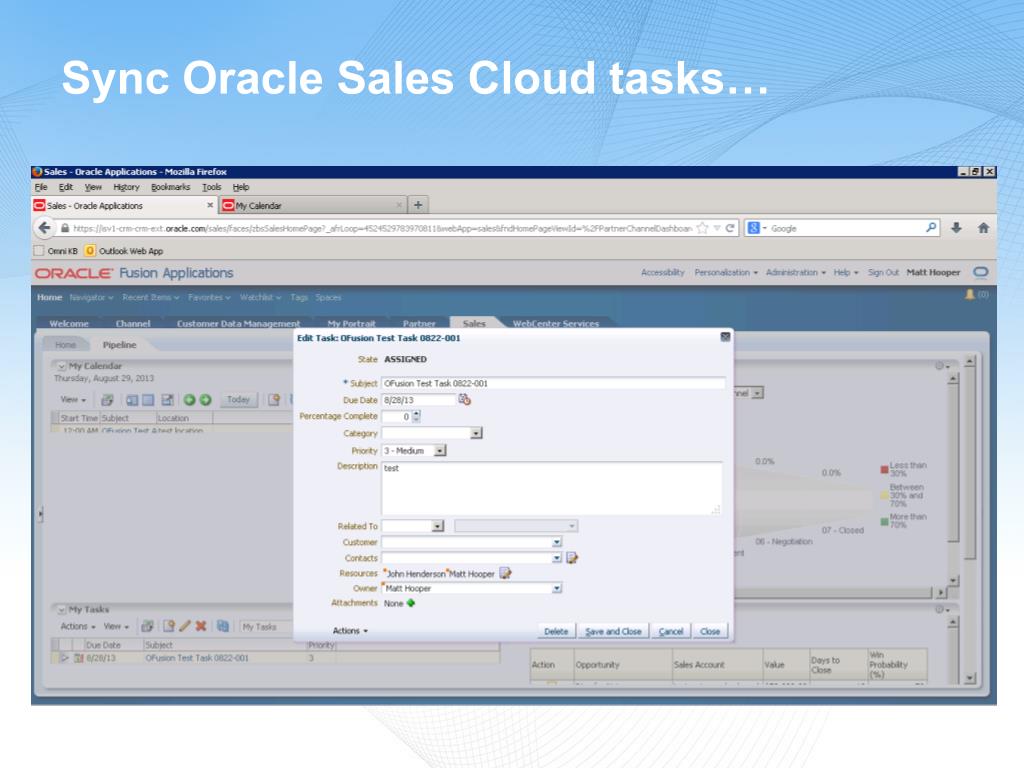Open the Owner dropdown showing Matt Hooper
This screenshot has height=768, width=1024.
point(556,588)
